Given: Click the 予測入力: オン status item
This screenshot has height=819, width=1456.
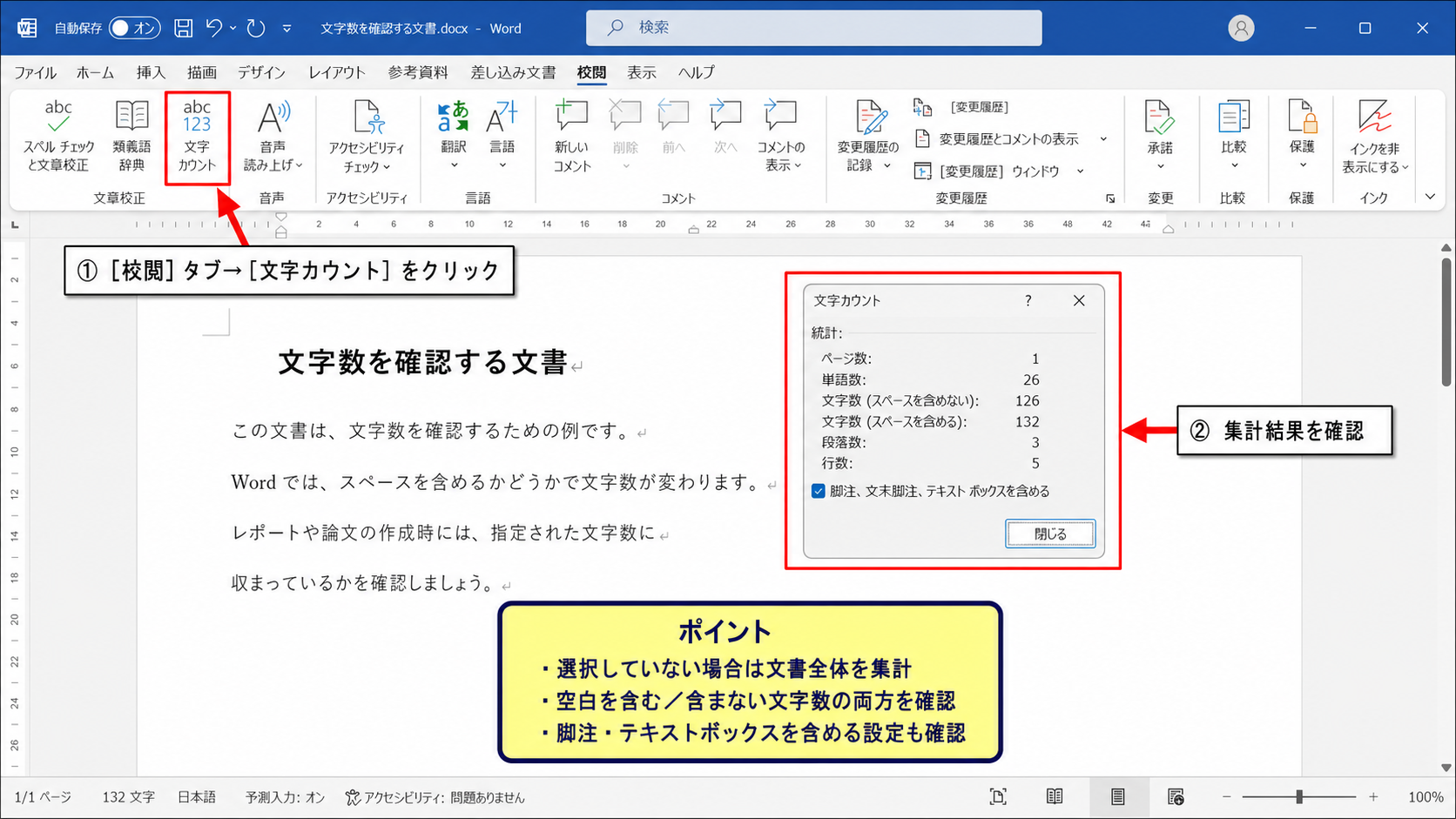Looking at the screenshot, I should click(x=285, y=796).
